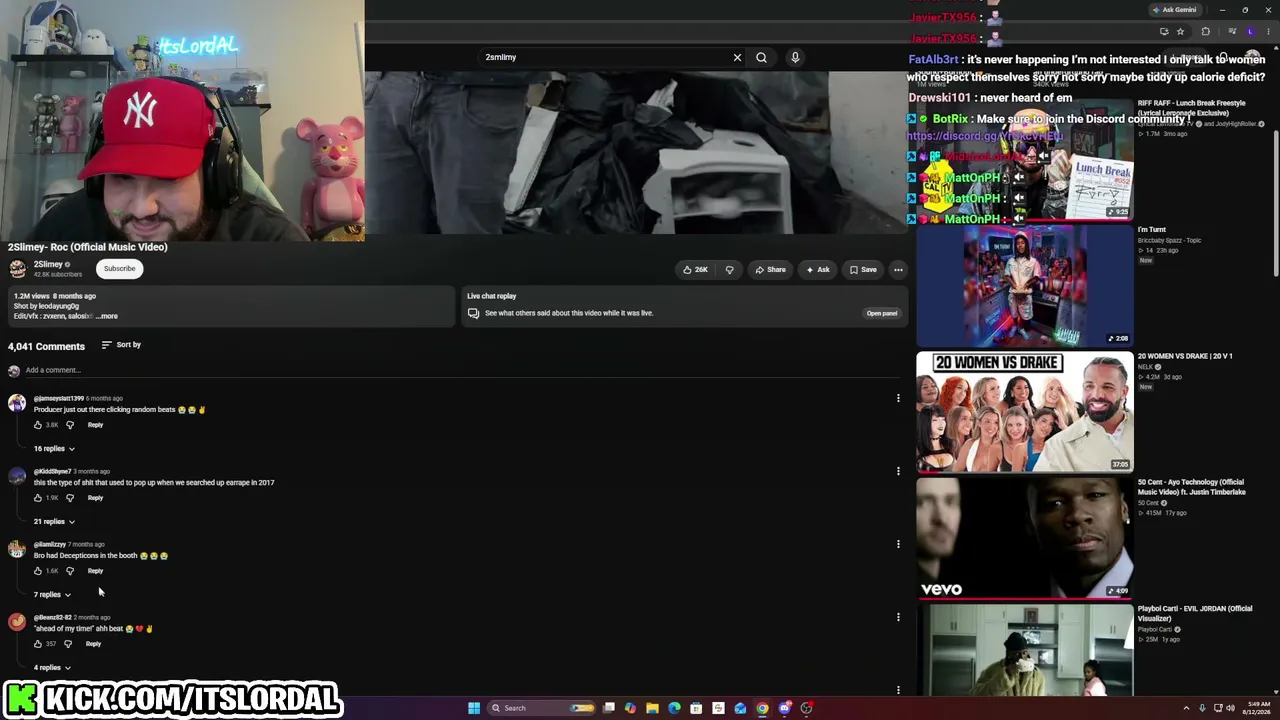
Task: Open Discord from the taskbar
Action: coord(784,708)
